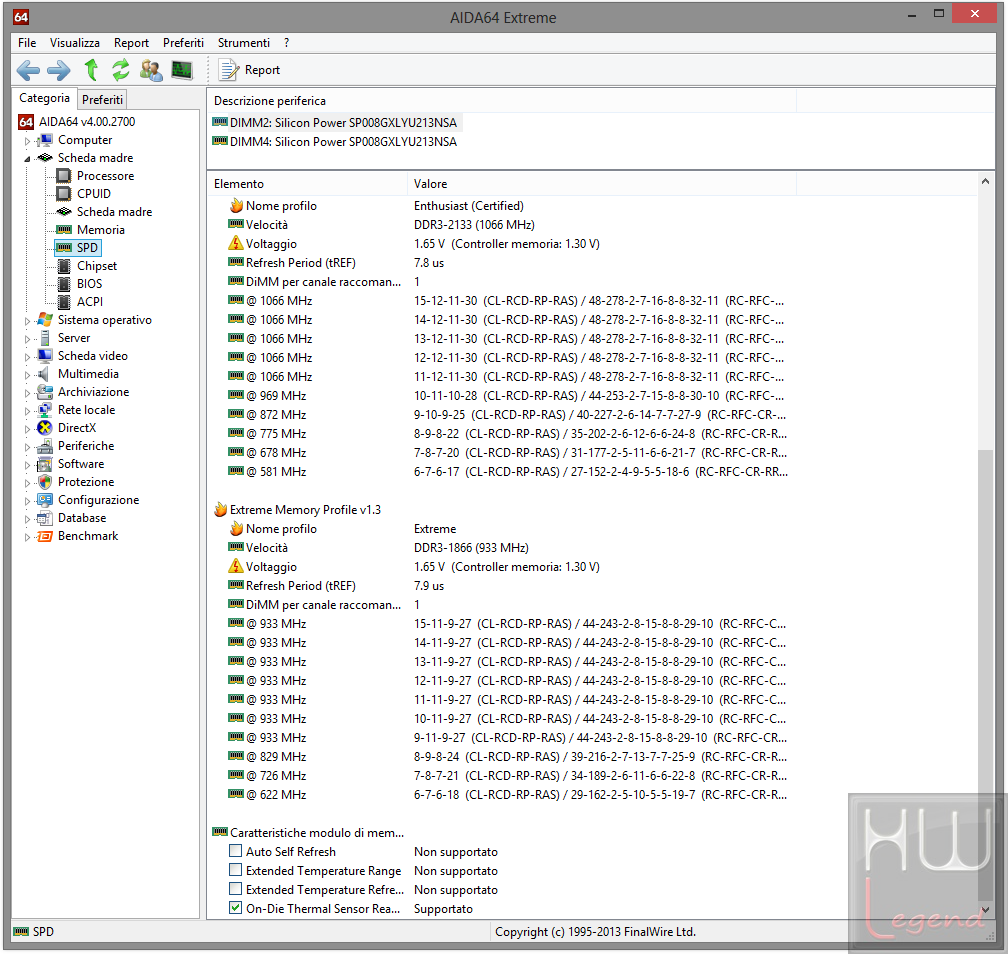Expand the Computer tree node
1008x954 pixels.
[x=27, y=141]
